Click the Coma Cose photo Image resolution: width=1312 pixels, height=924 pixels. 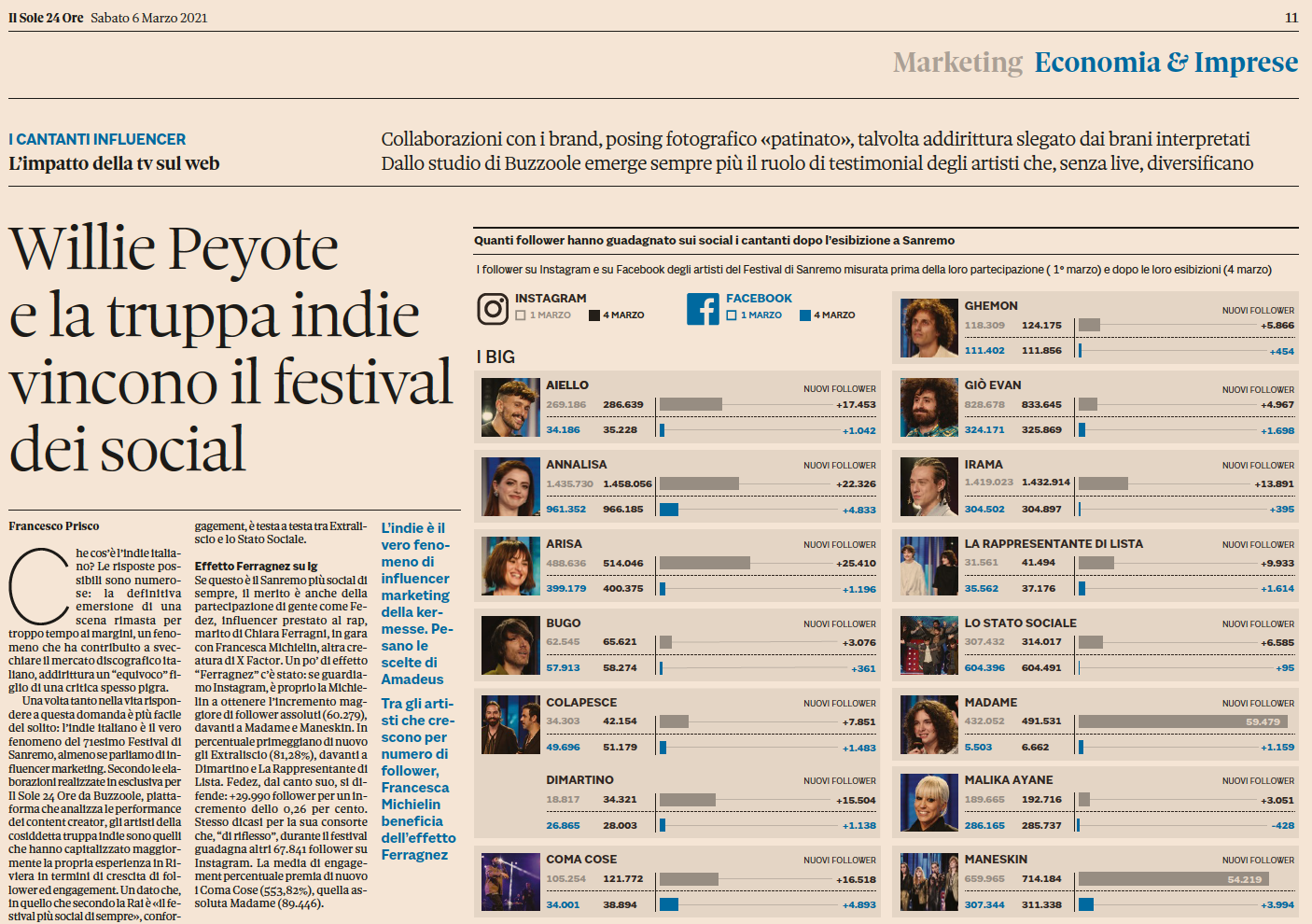click(510, 882)
